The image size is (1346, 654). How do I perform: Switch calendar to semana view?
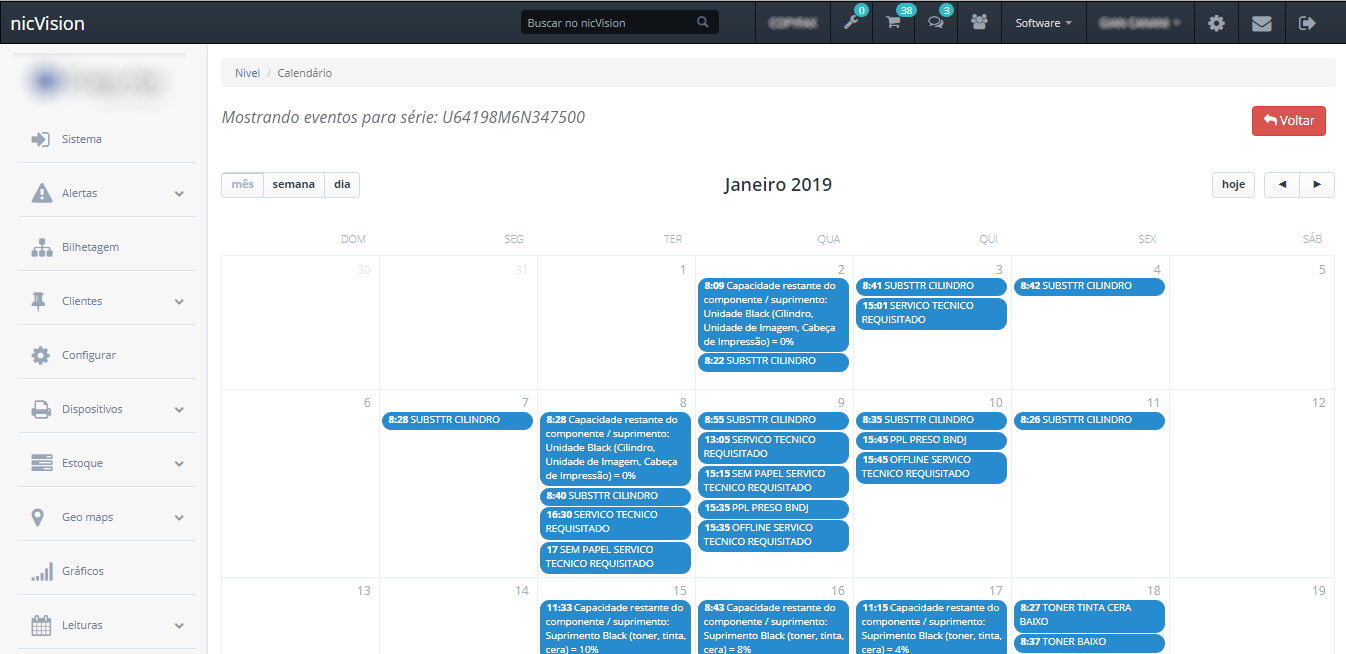293,185
